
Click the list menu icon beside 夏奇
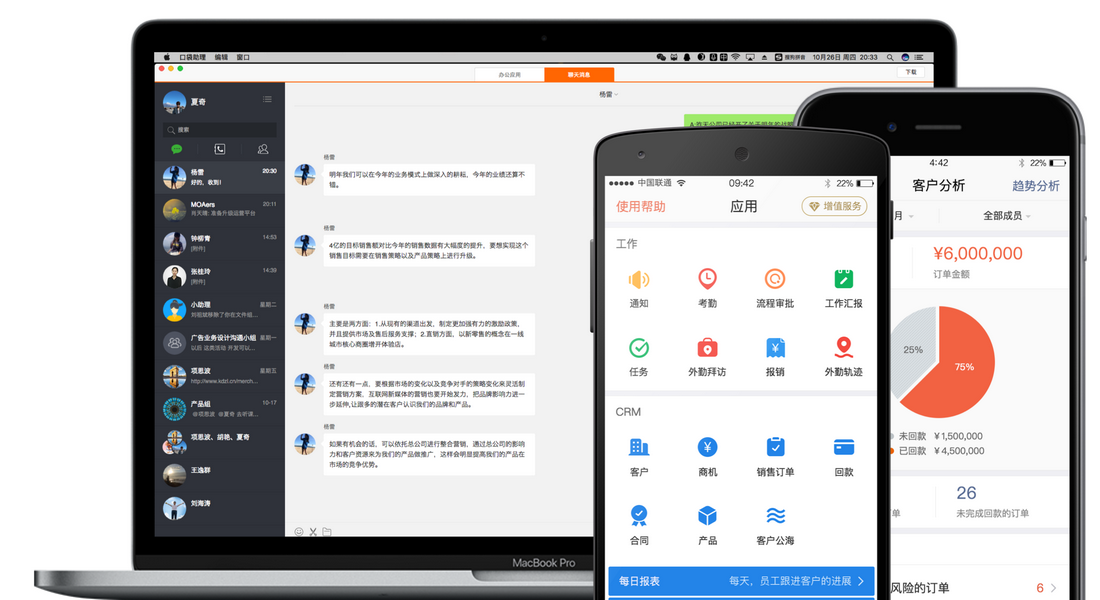(x=267, y=100)
